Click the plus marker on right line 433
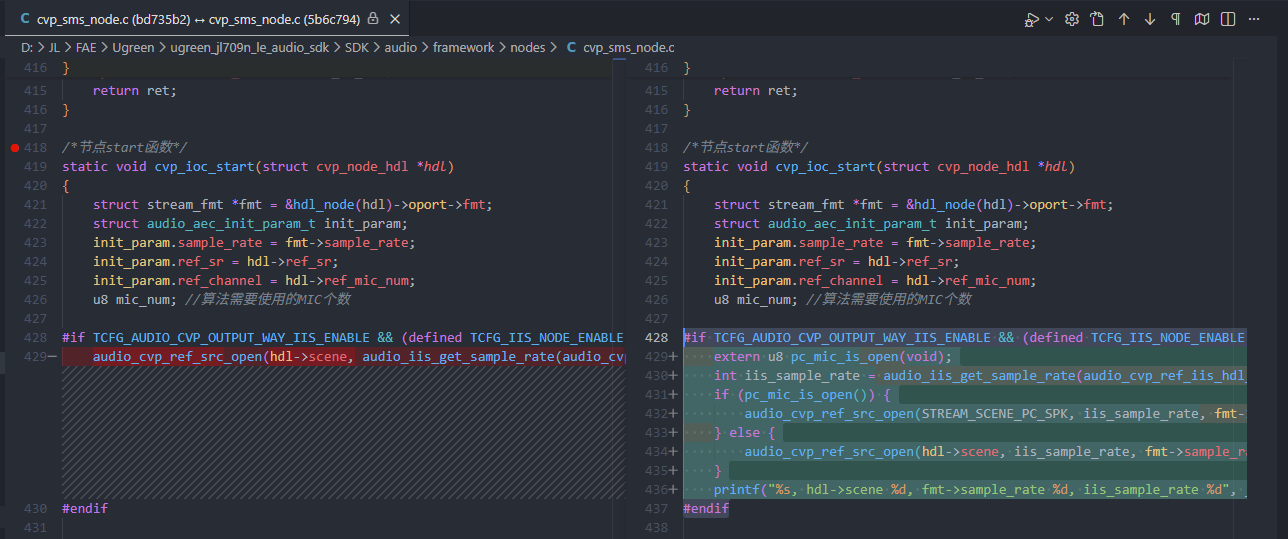The image size is (1288, 539). point(674,433)
